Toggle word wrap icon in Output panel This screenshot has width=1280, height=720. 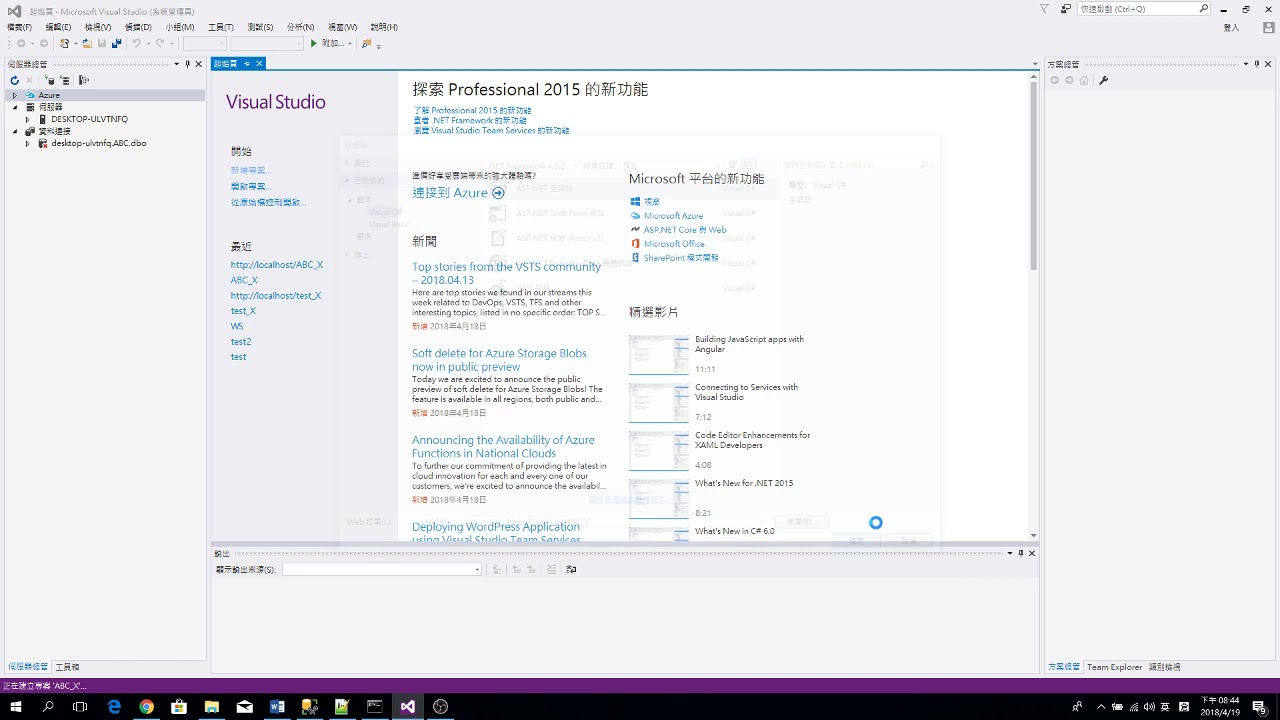[x=571, y=569]
